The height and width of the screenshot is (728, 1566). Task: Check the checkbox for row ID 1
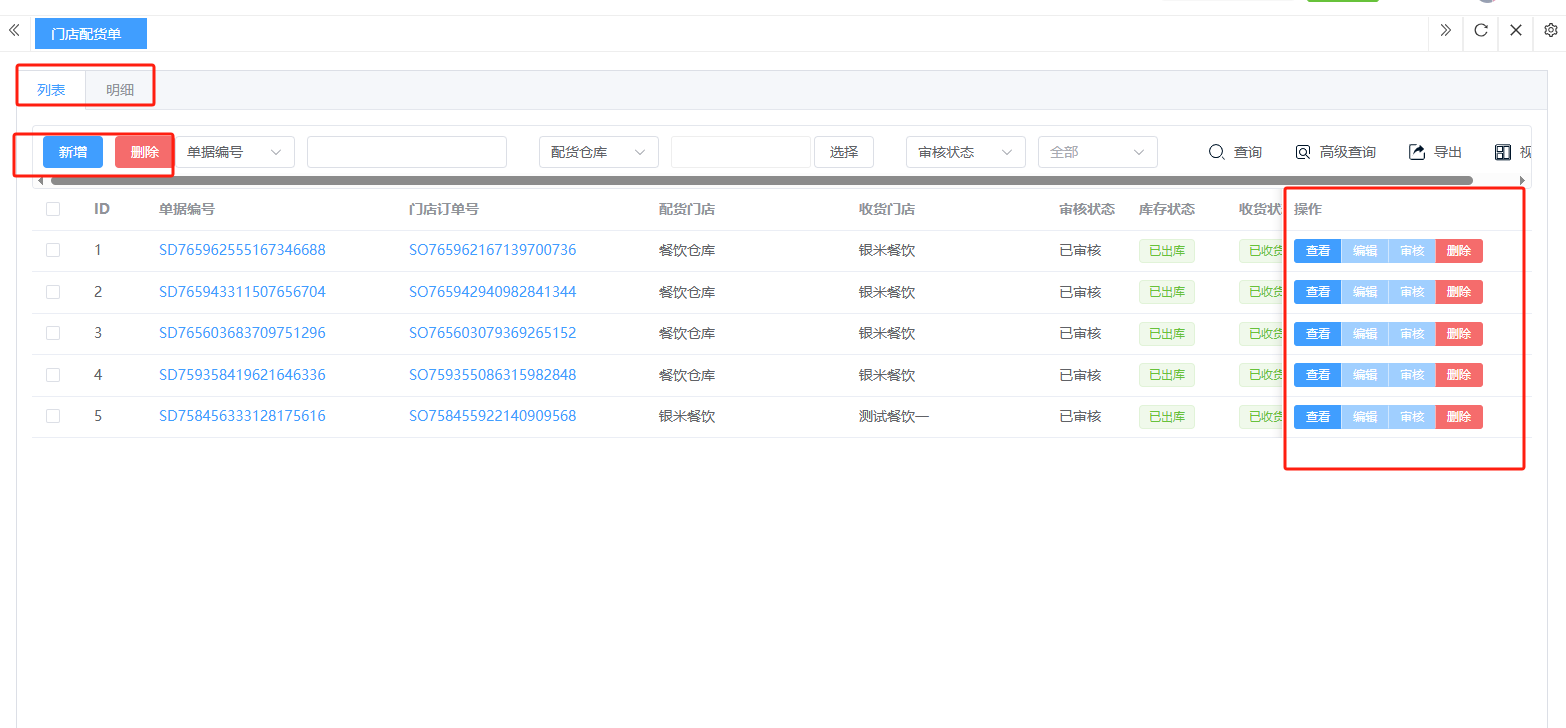[x=53, y=250]
